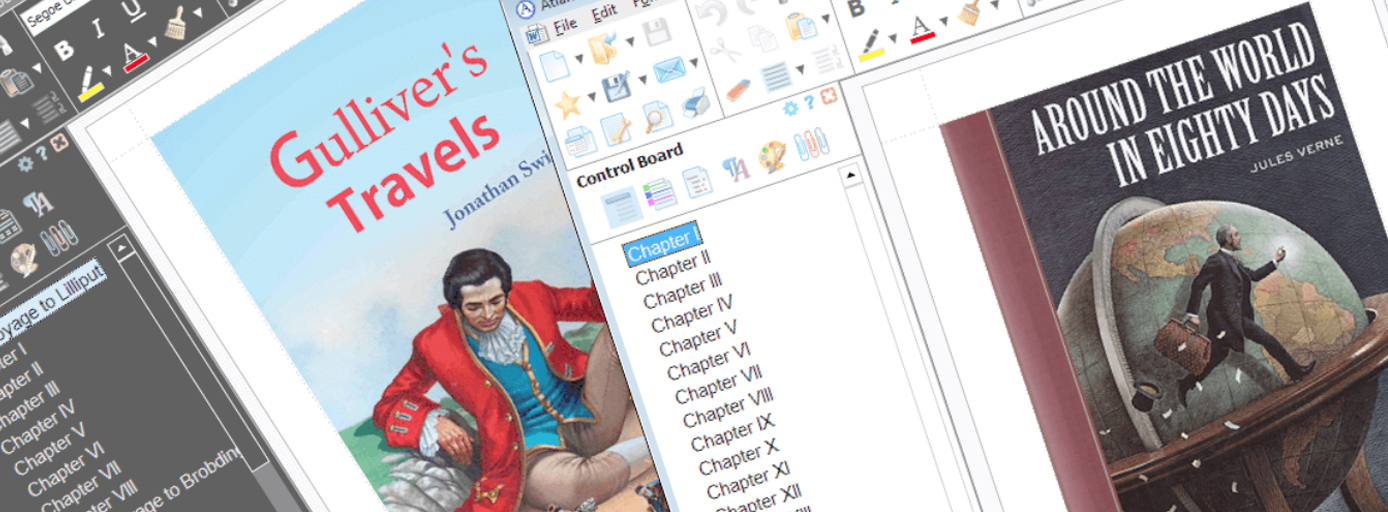This screenshot has width=1388, height=512.
Task: Click the Send by email envelope icon
Action: (x=669, y=72)
